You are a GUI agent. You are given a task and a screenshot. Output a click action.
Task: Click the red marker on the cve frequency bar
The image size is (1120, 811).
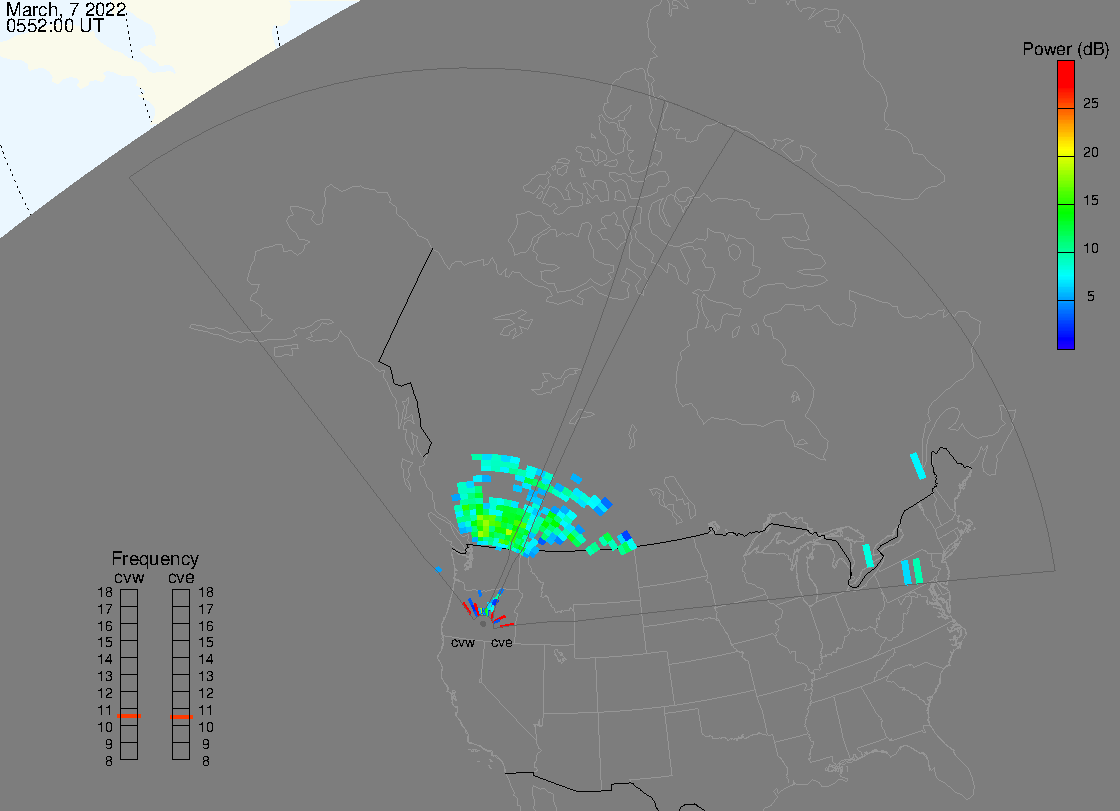click(181, 717)
